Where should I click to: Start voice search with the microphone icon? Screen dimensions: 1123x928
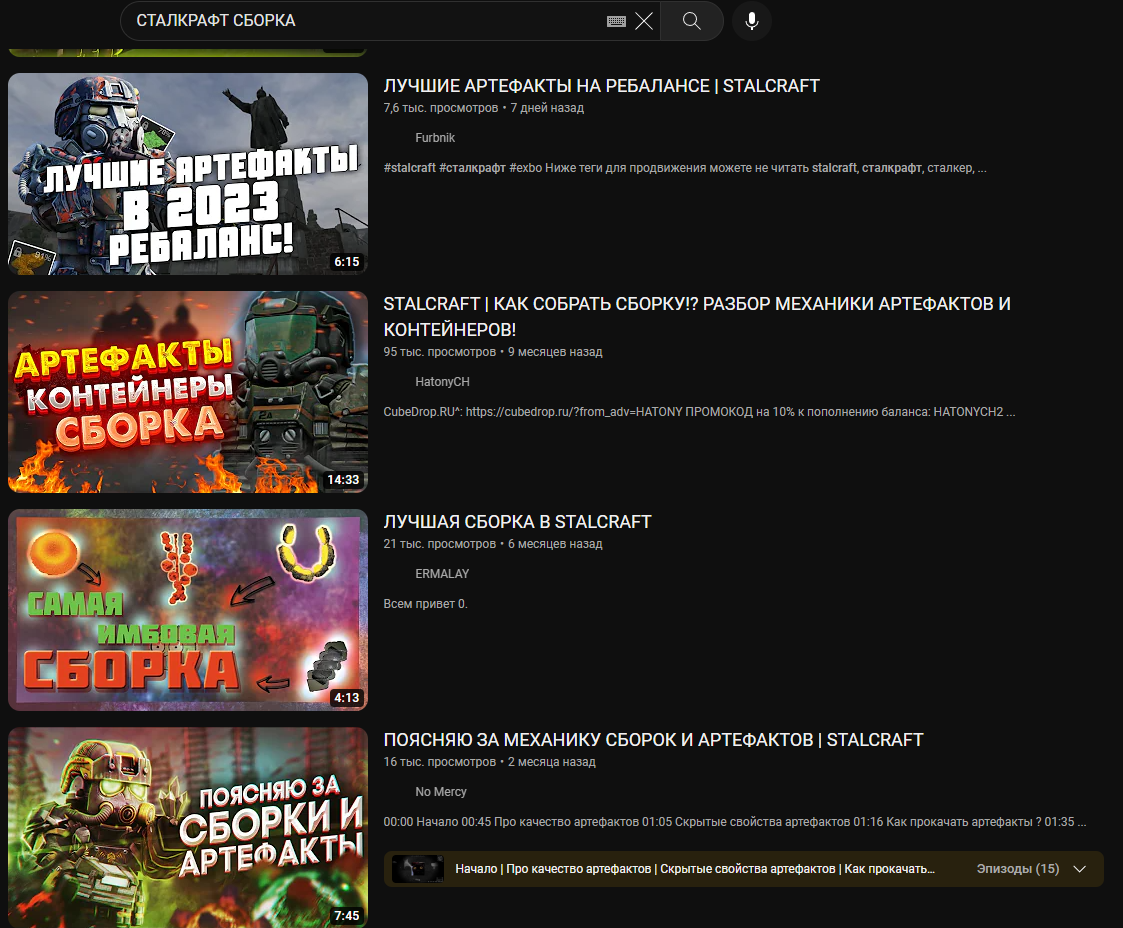[x=752, y=21]
